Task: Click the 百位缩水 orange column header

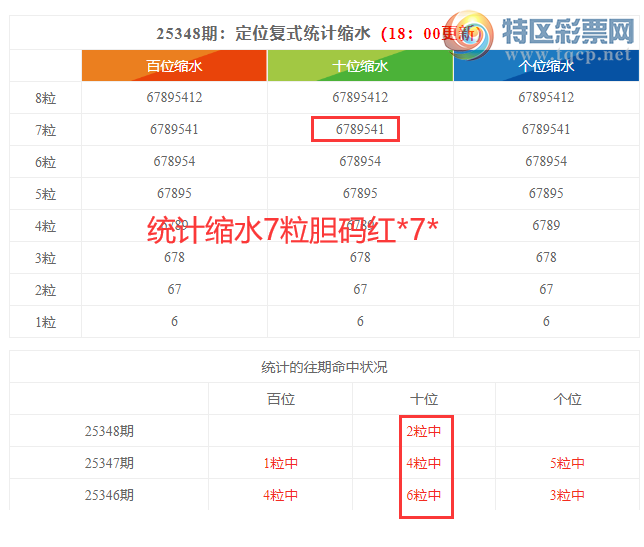Action: tap(174, 66)
